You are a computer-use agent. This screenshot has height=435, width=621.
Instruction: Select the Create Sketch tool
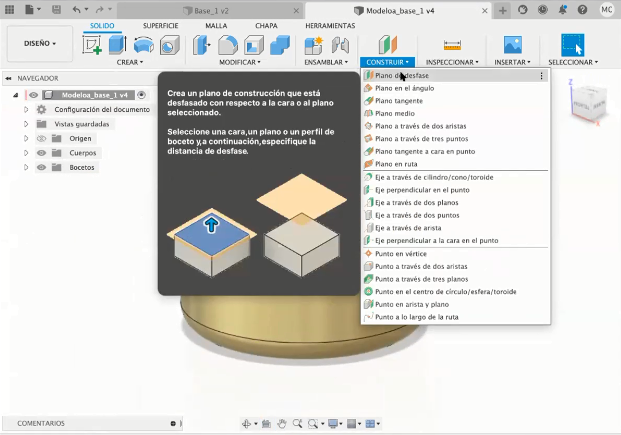click(92, 44)
